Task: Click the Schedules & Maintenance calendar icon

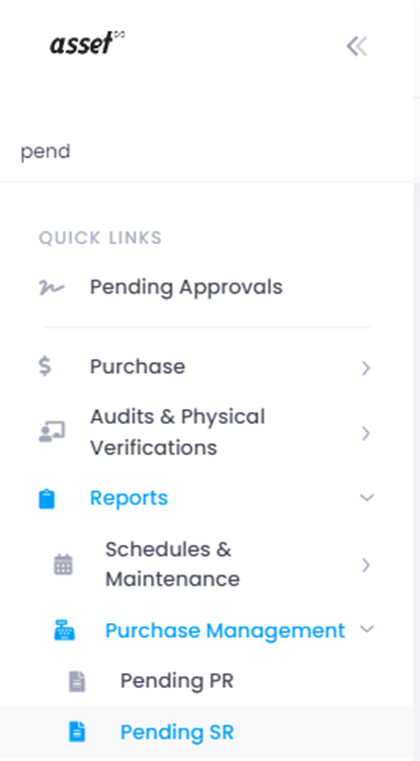Action: point(63,565)
